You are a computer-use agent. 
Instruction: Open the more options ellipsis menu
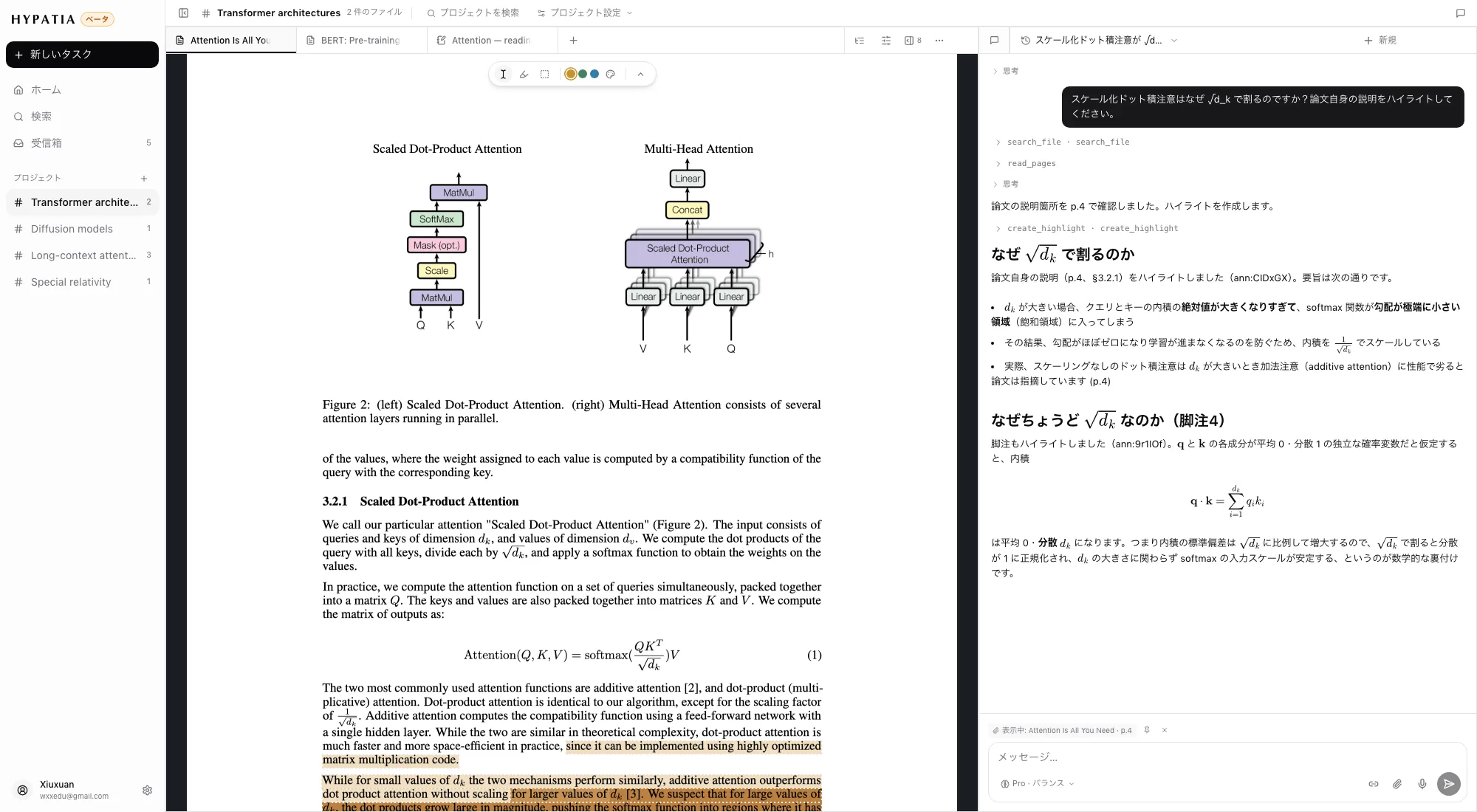coord(939,41)
